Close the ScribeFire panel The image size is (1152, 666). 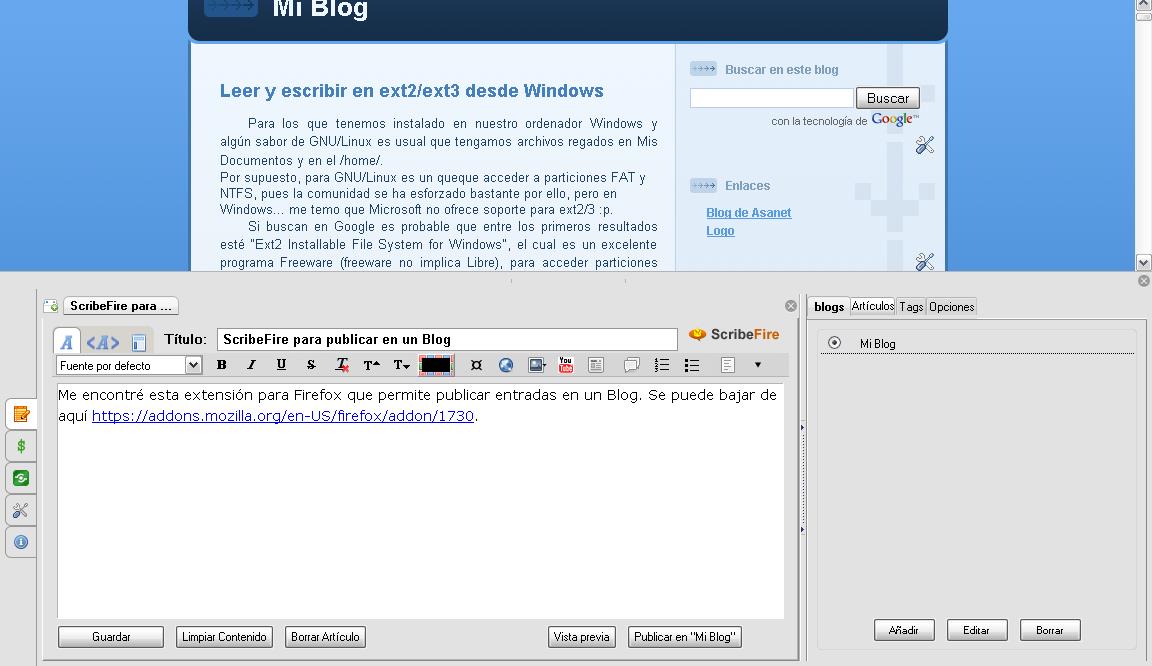click(1144, 280)
